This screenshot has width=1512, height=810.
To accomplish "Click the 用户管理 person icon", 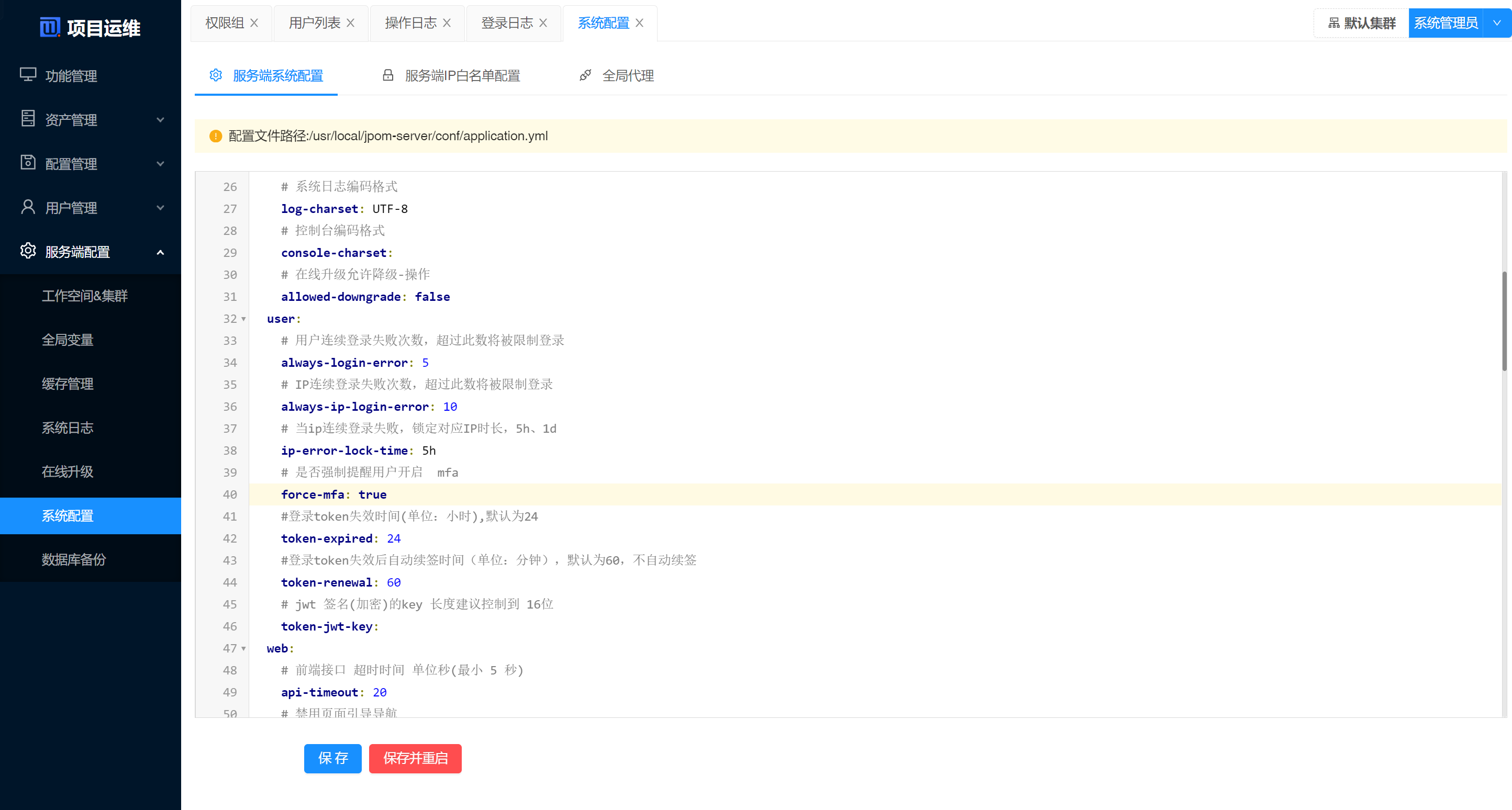I will coord(28,207).
